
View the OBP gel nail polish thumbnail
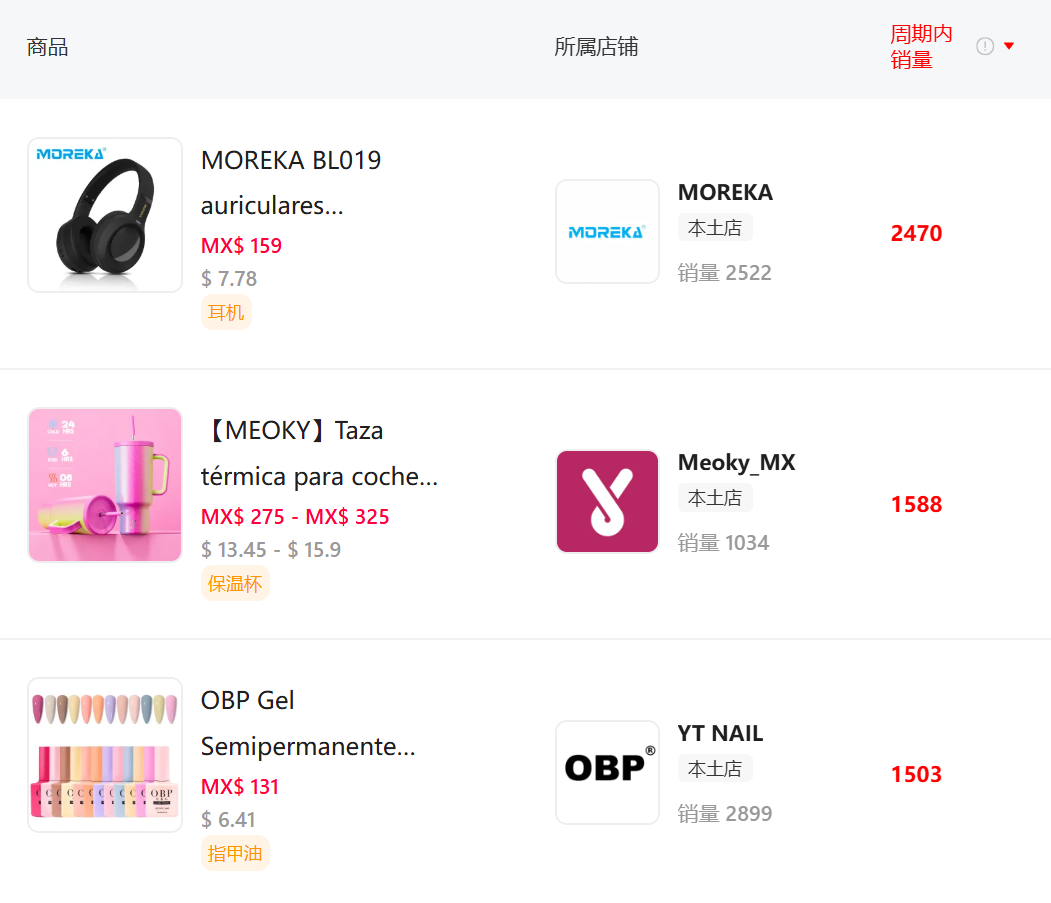105,755
